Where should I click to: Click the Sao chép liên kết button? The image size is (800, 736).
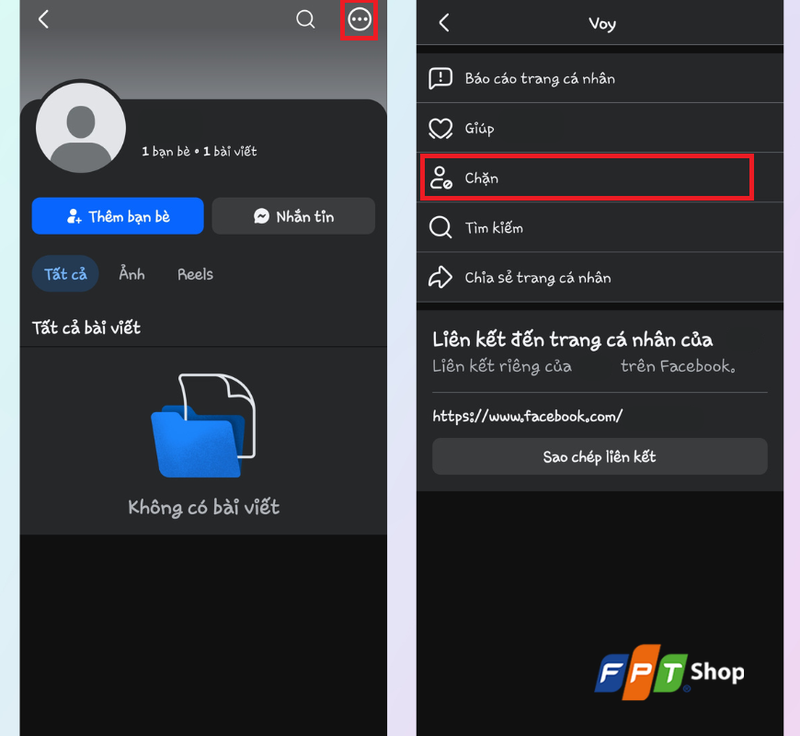[x=599, y=456]
